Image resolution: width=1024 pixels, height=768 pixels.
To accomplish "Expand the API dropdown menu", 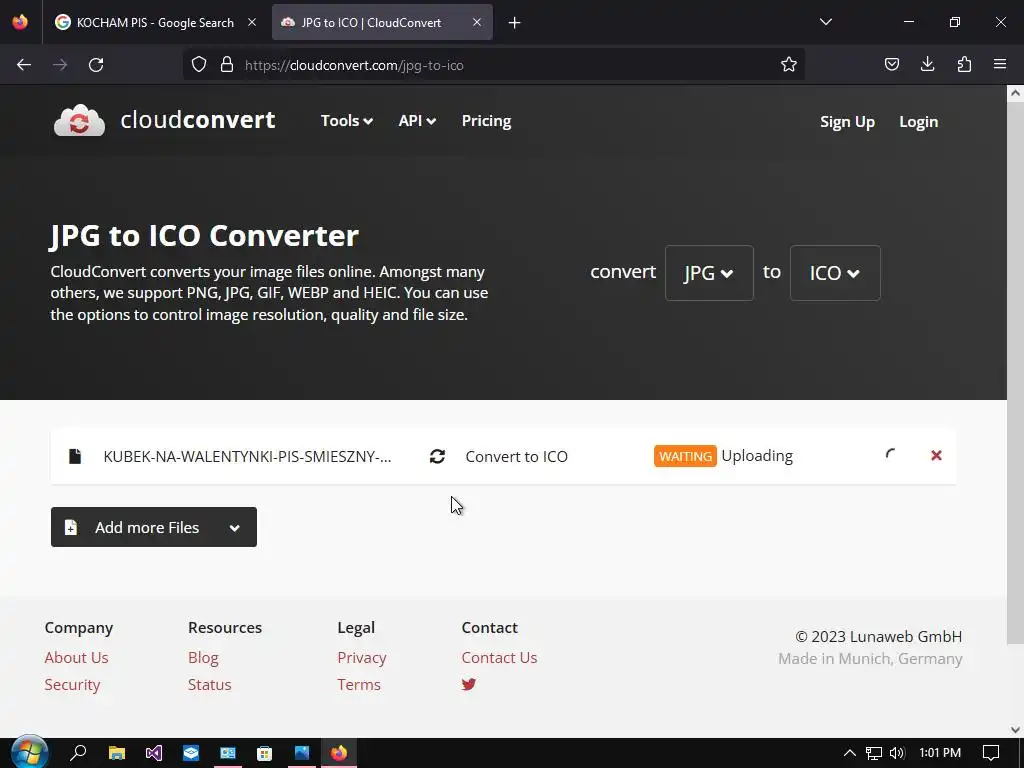I will pyautogui.click(x=417, y=121).
